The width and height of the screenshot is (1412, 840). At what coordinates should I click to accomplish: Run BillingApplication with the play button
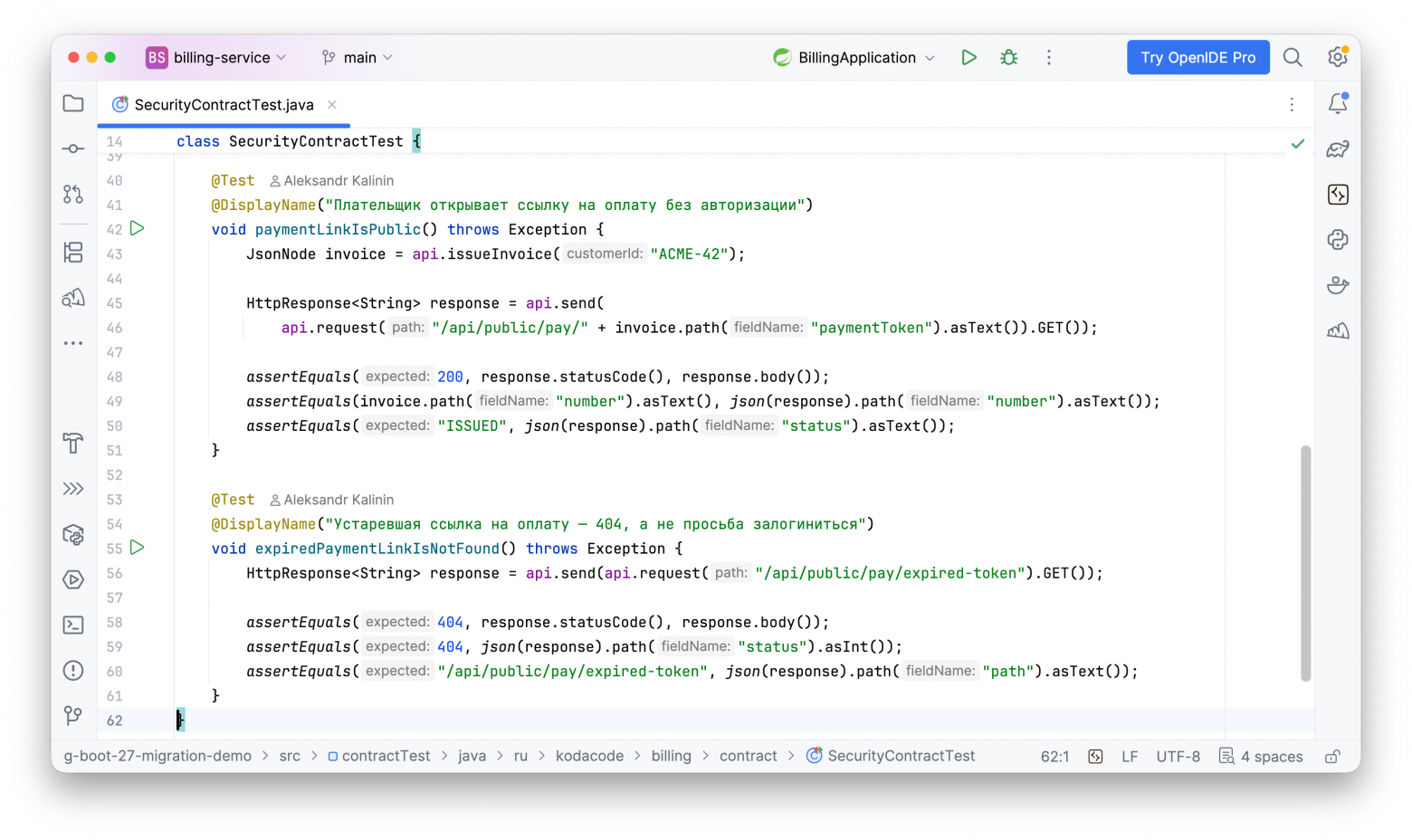(x=968, y=57)
